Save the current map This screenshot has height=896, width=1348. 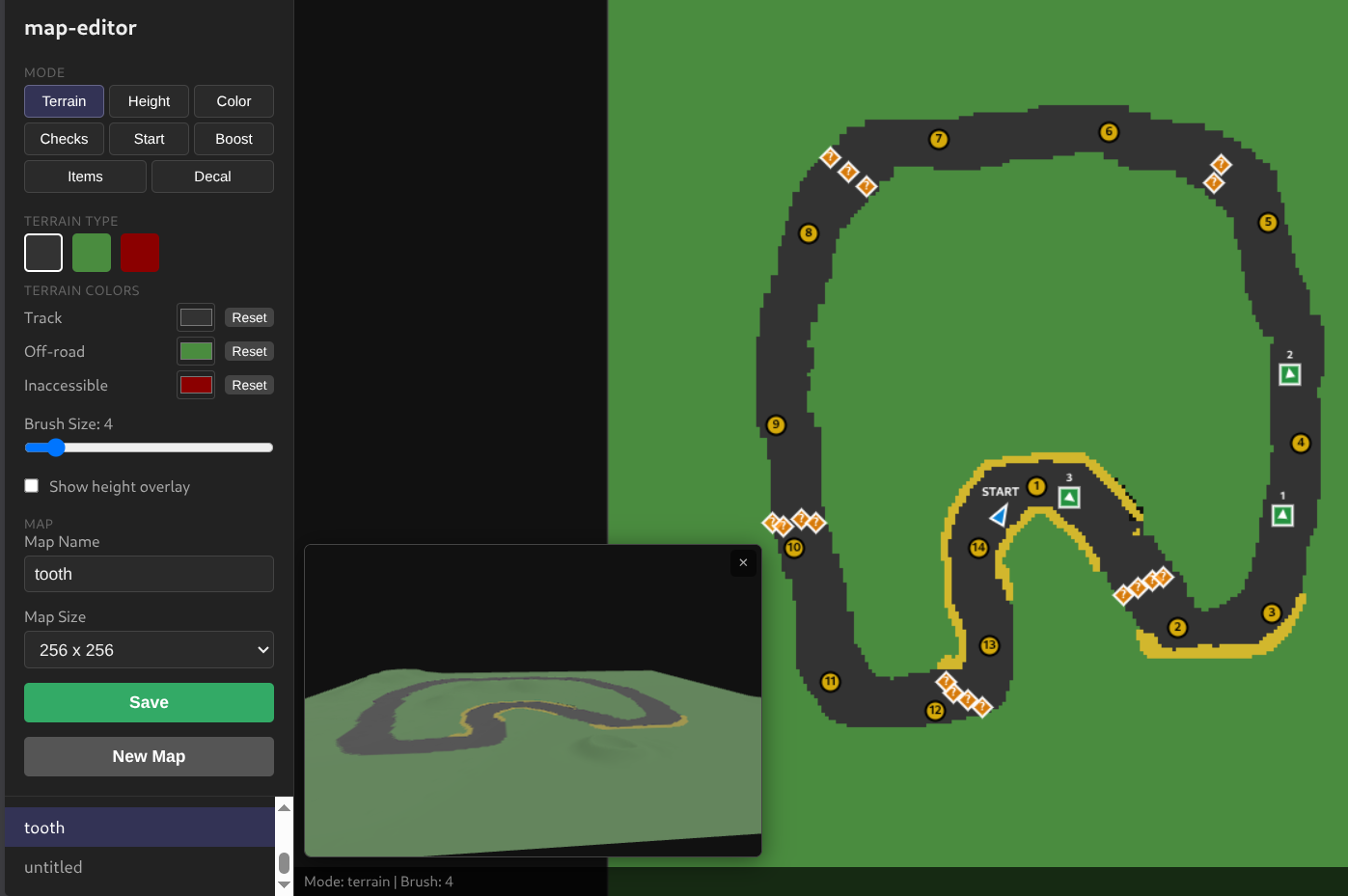tap(149, 702)
